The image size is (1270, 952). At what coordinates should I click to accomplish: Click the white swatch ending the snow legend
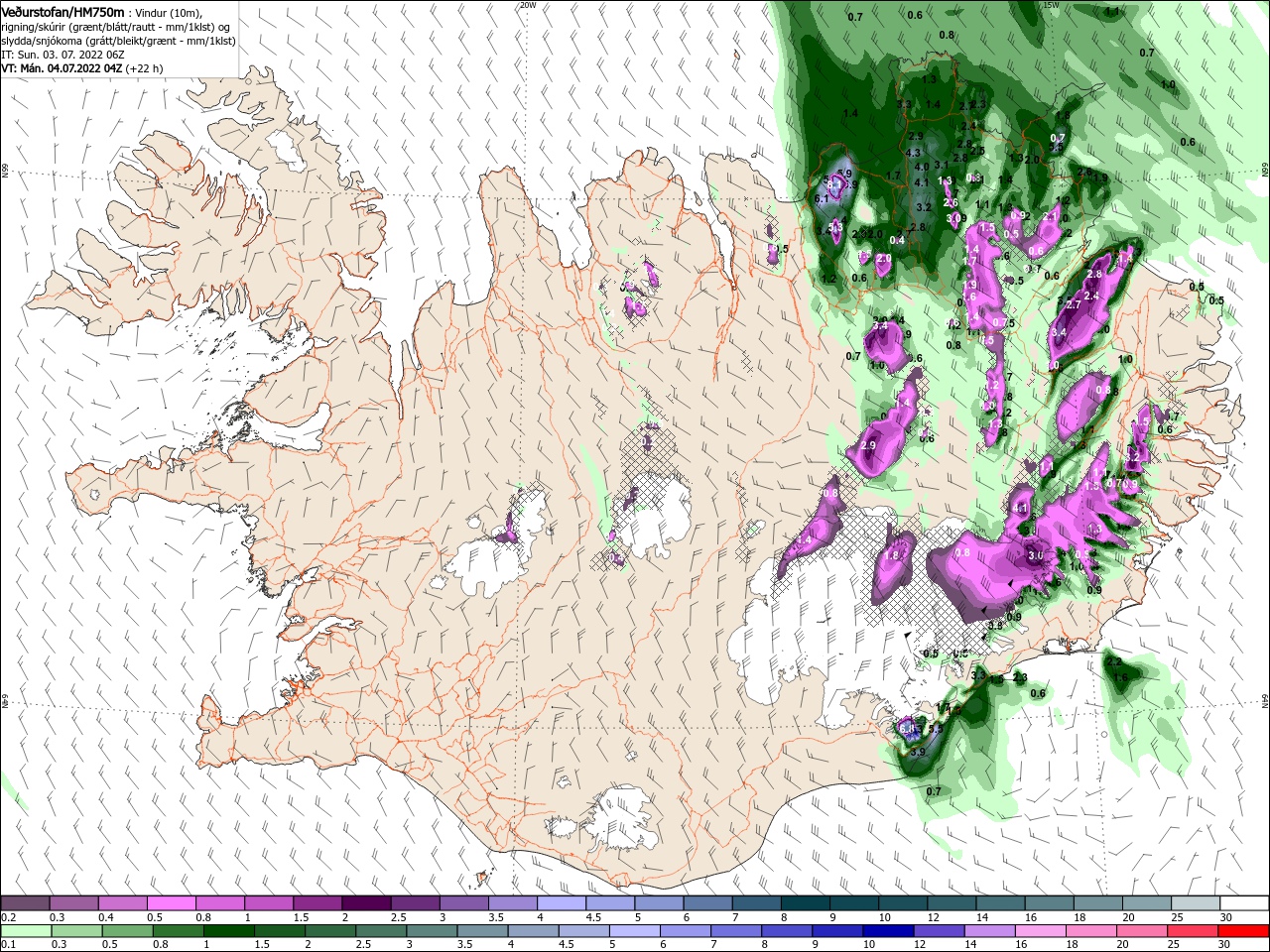1244,903
